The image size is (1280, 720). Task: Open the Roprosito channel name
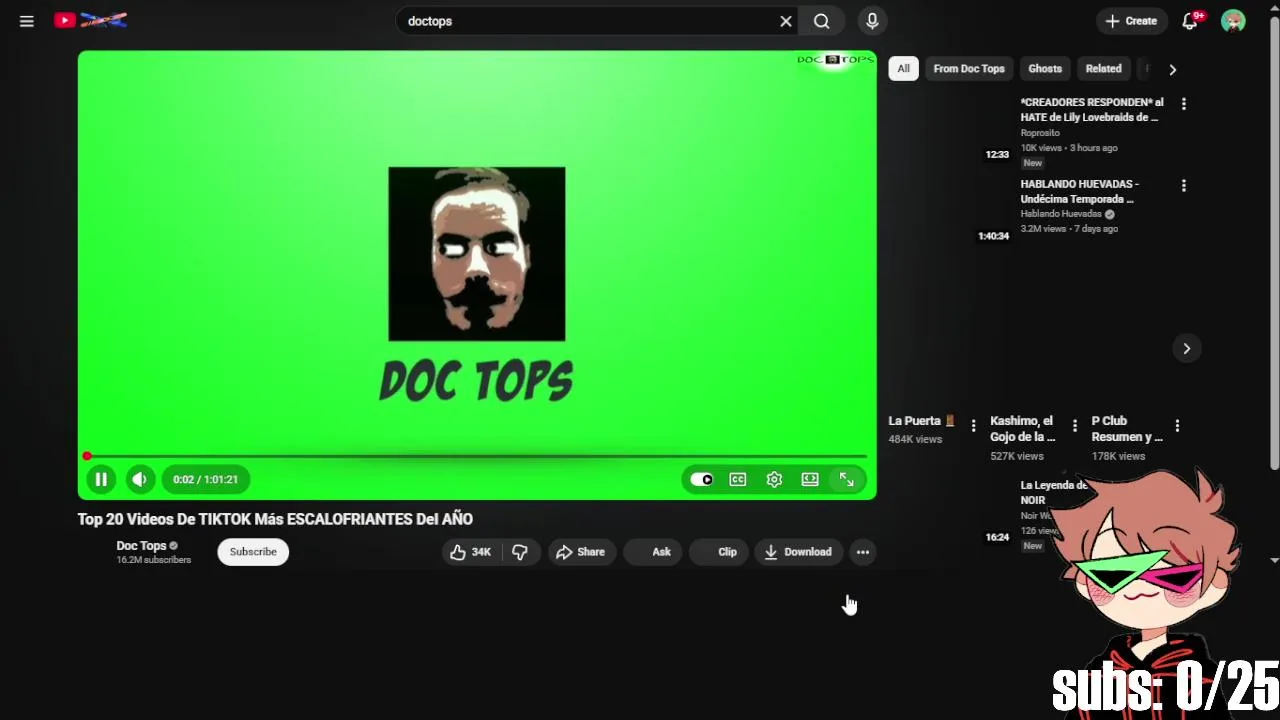(1040, 133)
